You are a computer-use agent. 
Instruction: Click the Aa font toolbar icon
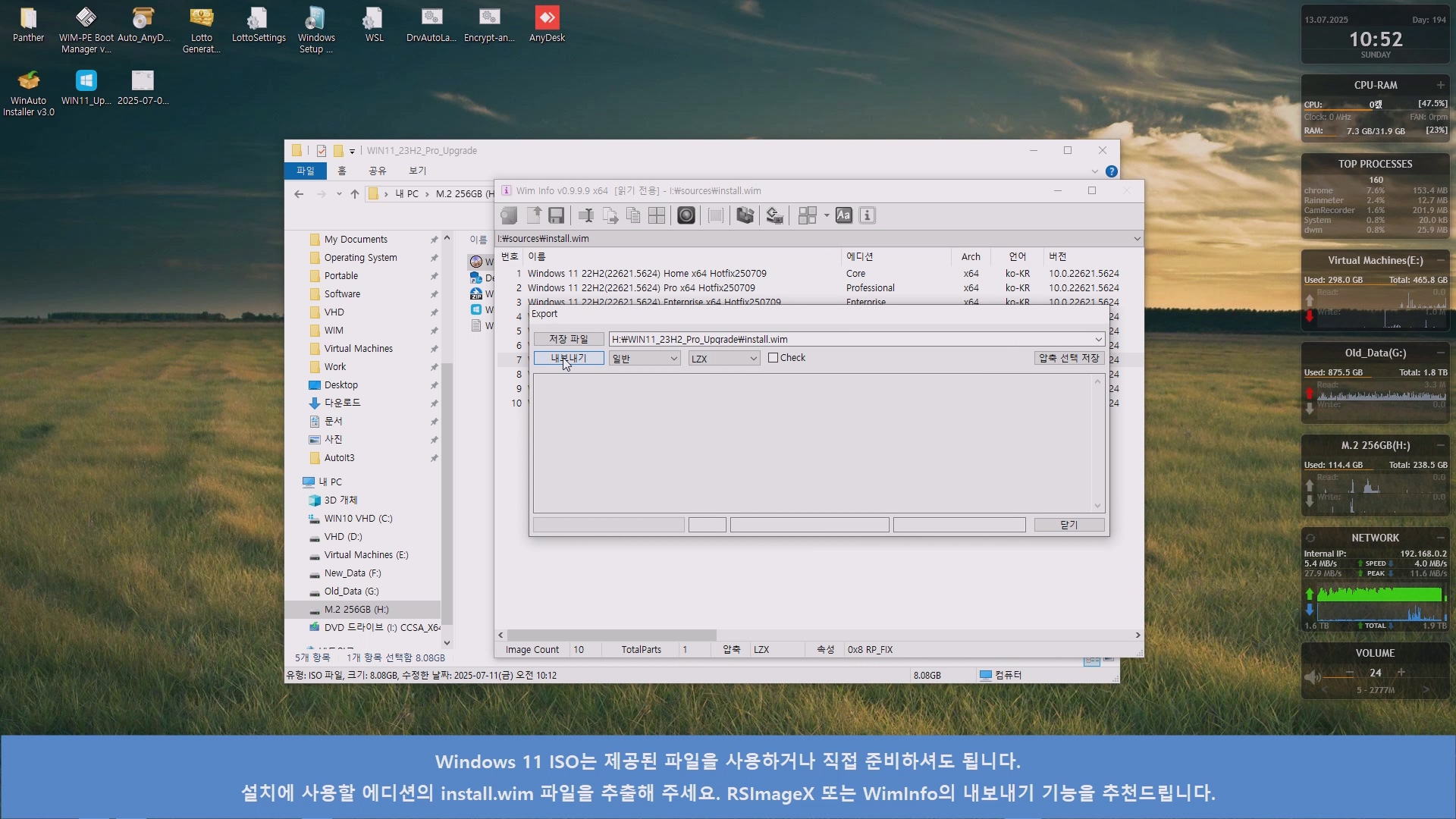tap(843, 215)
